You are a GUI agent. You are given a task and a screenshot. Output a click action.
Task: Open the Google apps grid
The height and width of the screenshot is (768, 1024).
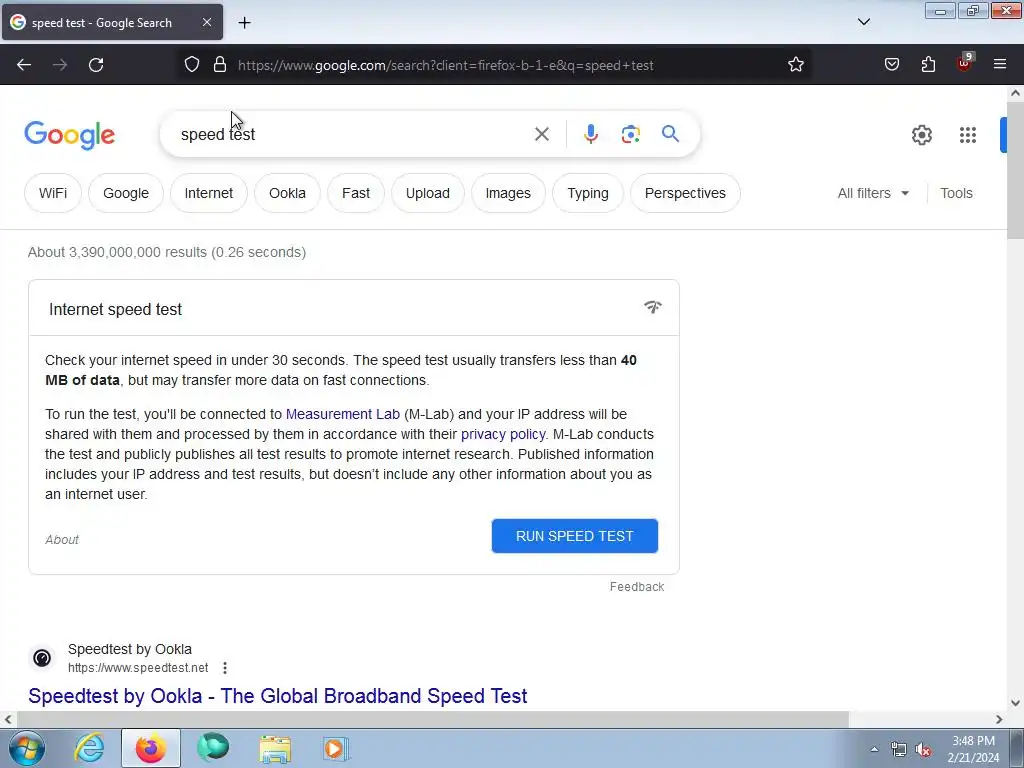click(x=967, y=135)
